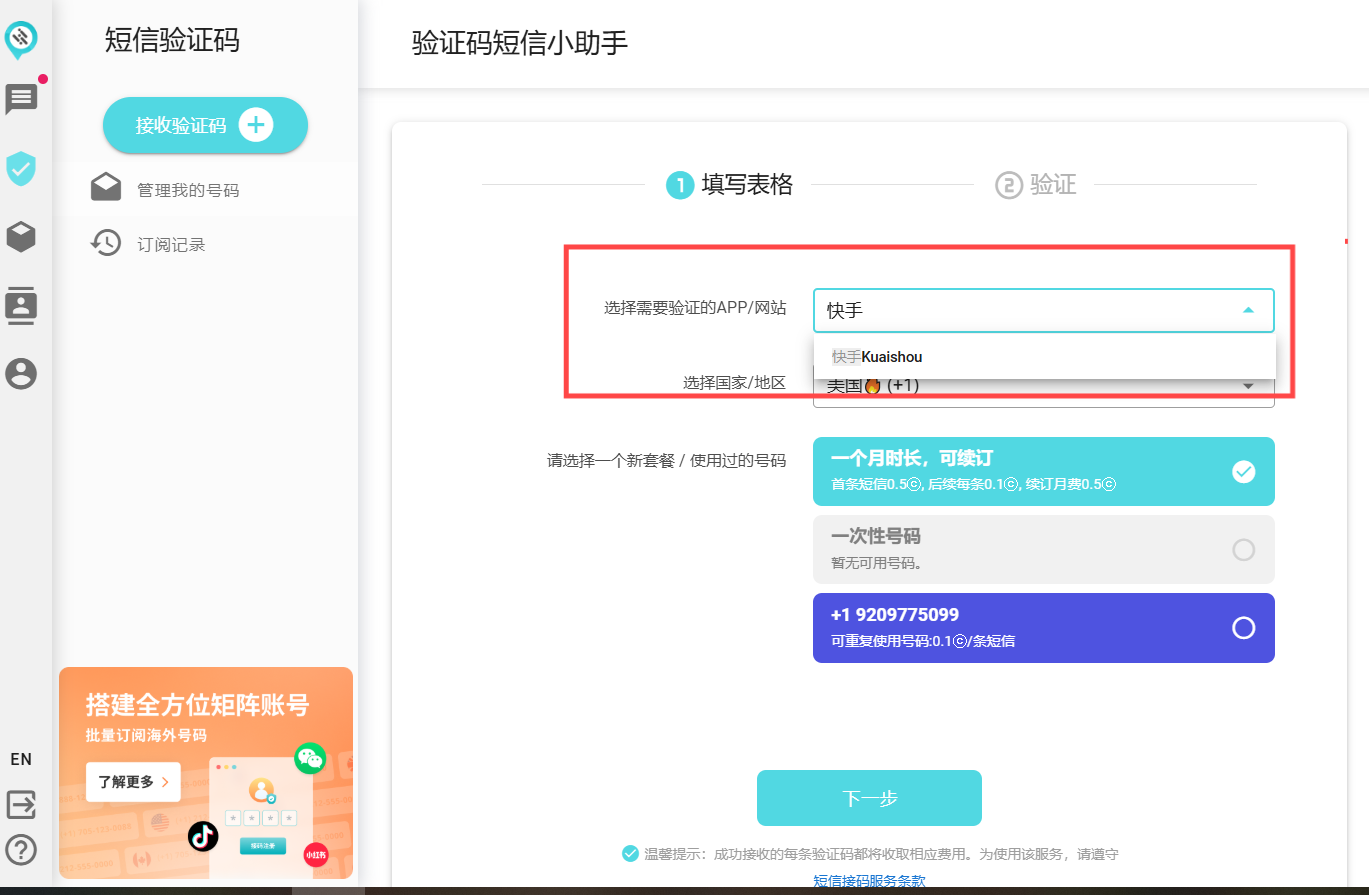The width and height of the screenshot is (1369, 895).
Task: Select the 一次性号码 plan option
Action: coord(1044,549)
